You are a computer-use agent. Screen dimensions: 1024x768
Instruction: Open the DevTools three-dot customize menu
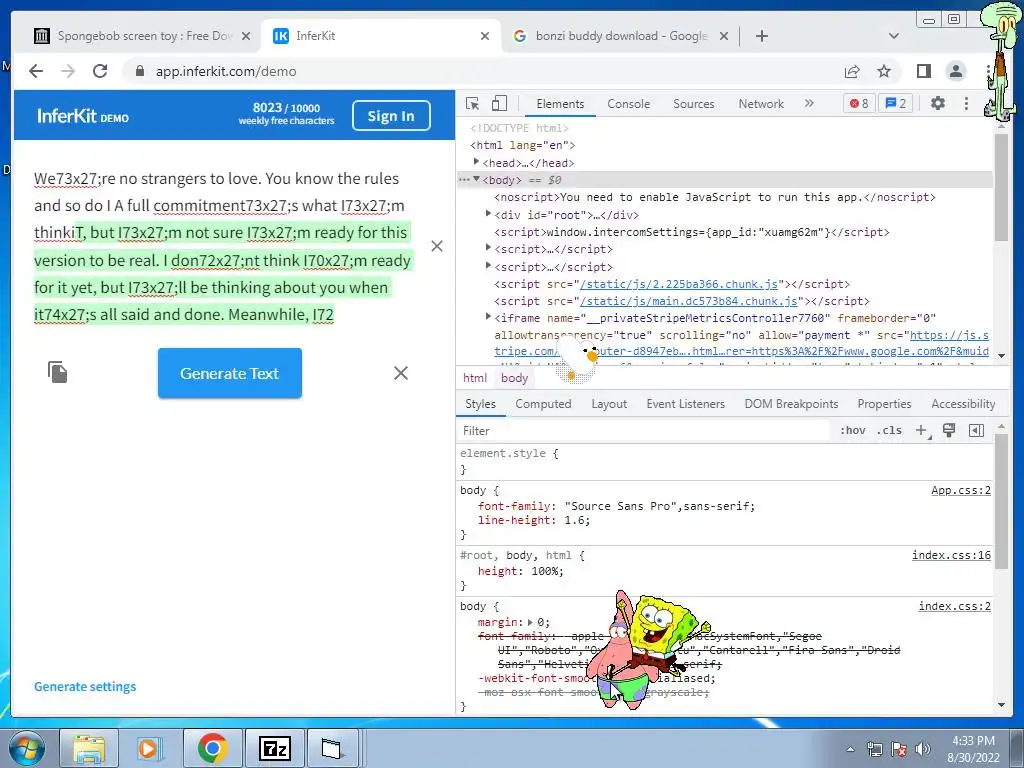tap(967, 103)
